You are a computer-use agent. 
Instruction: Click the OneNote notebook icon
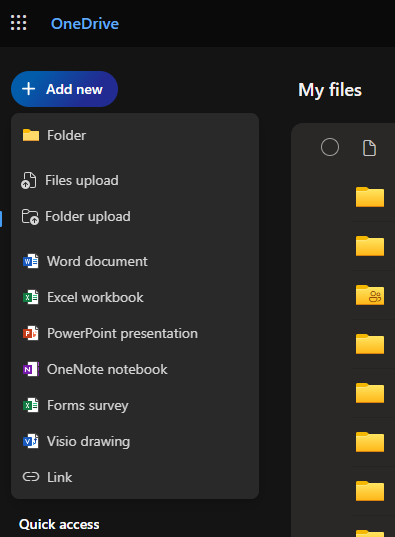30,369
